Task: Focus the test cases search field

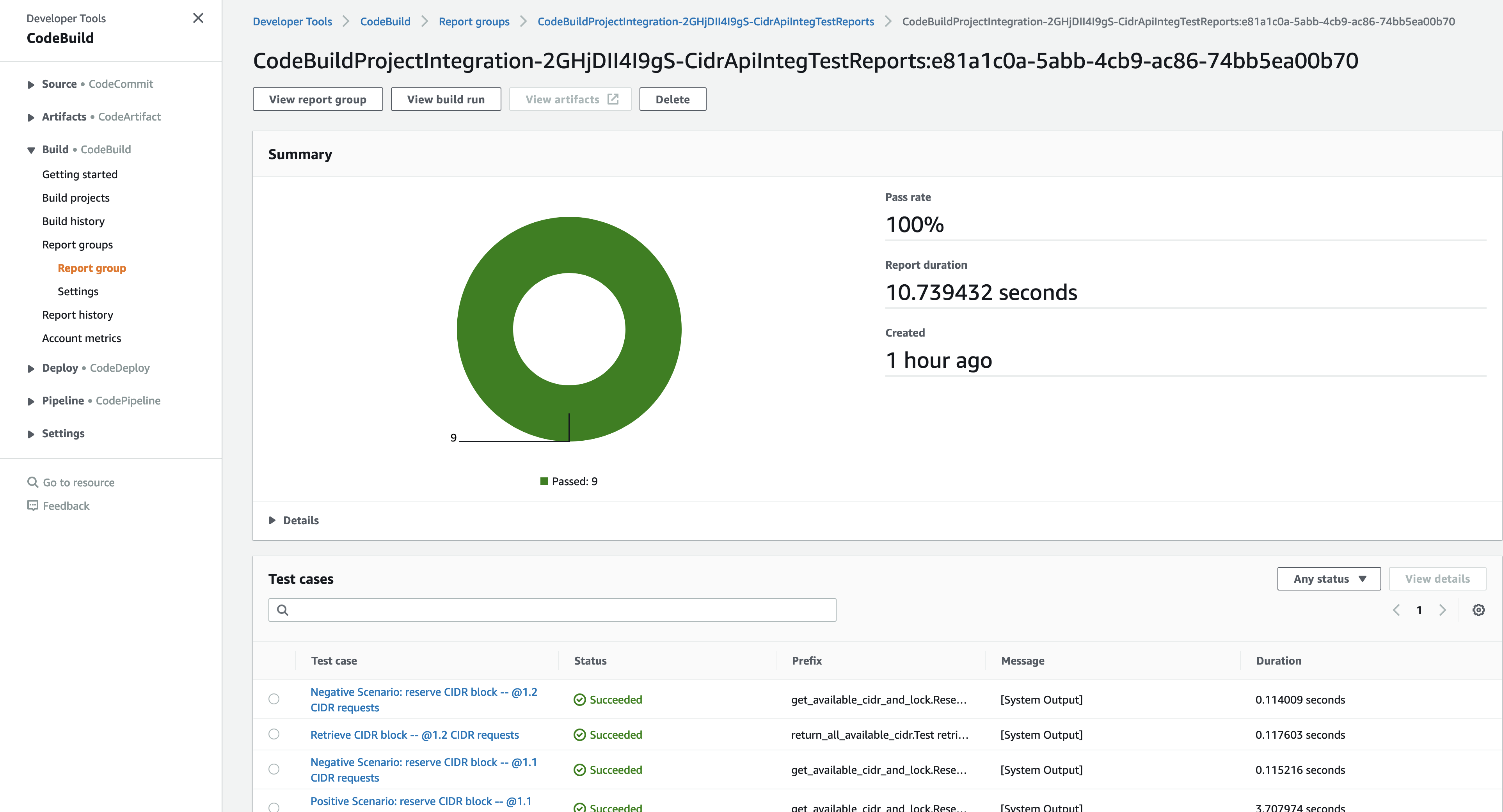Action: point(552,610)
